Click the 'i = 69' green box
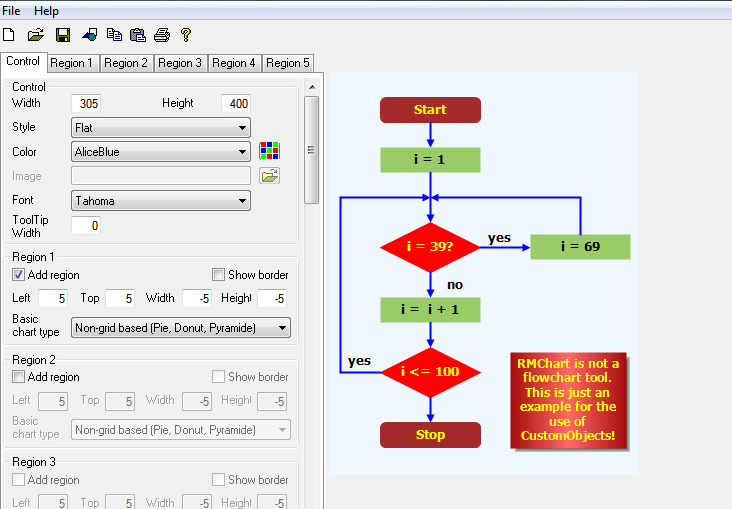 [x=580, y=247]
